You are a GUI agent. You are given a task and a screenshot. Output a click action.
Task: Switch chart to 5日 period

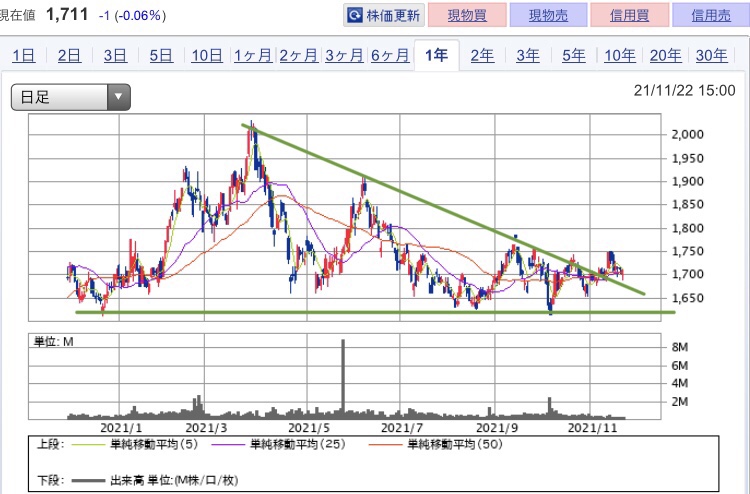point(161,55)
